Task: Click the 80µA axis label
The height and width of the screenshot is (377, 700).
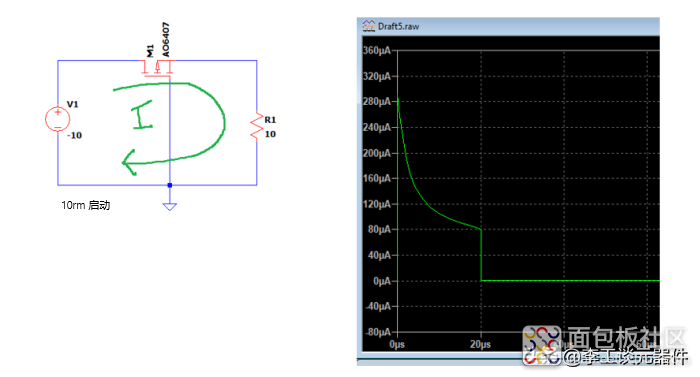Action: click(379, 229)
